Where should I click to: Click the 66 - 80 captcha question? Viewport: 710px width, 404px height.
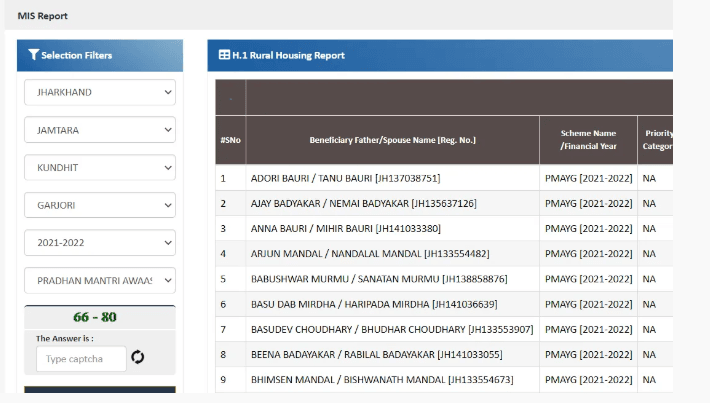(95, 317)
